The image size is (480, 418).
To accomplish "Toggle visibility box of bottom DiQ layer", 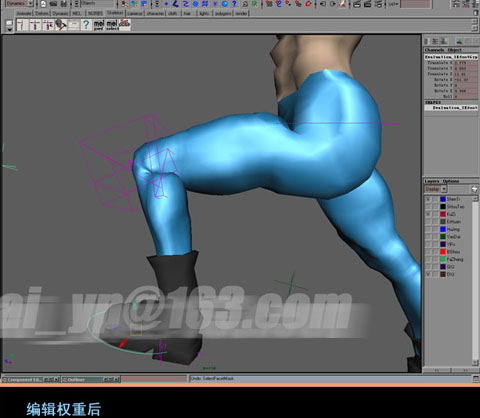I will tap(428, 274).
